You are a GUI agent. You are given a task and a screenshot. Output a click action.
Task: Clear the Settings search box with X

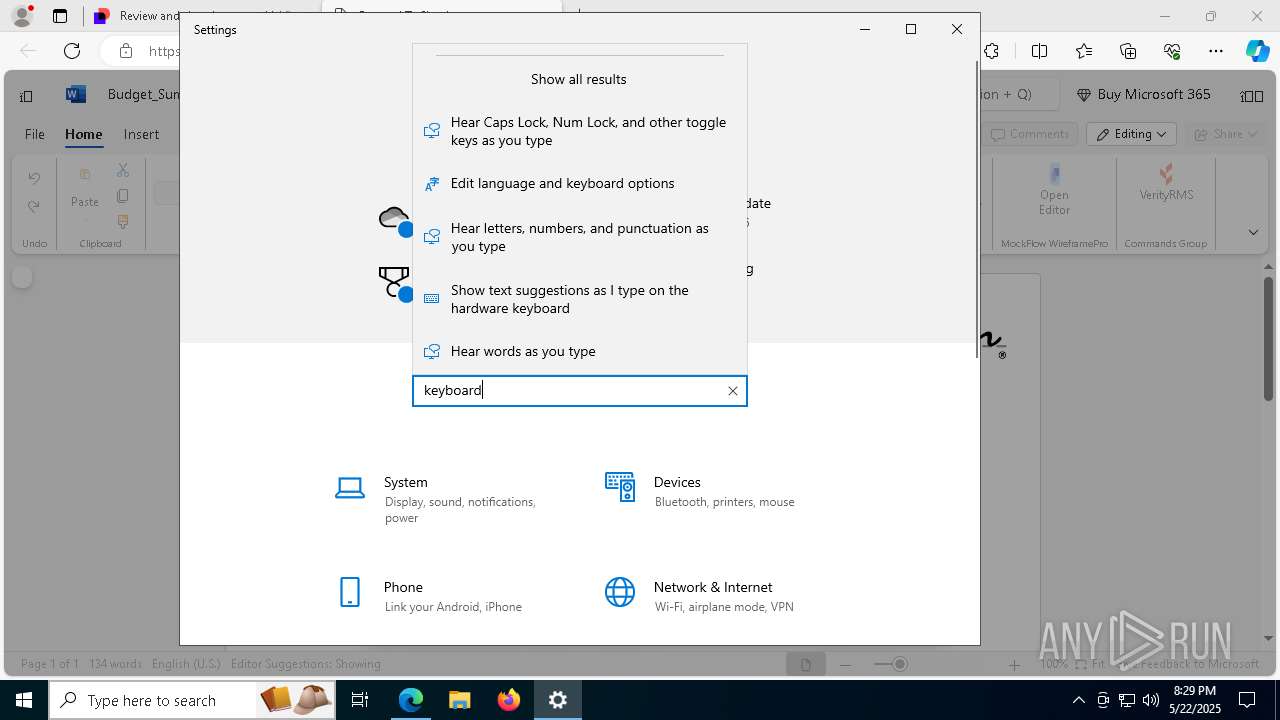coord(733,391)
